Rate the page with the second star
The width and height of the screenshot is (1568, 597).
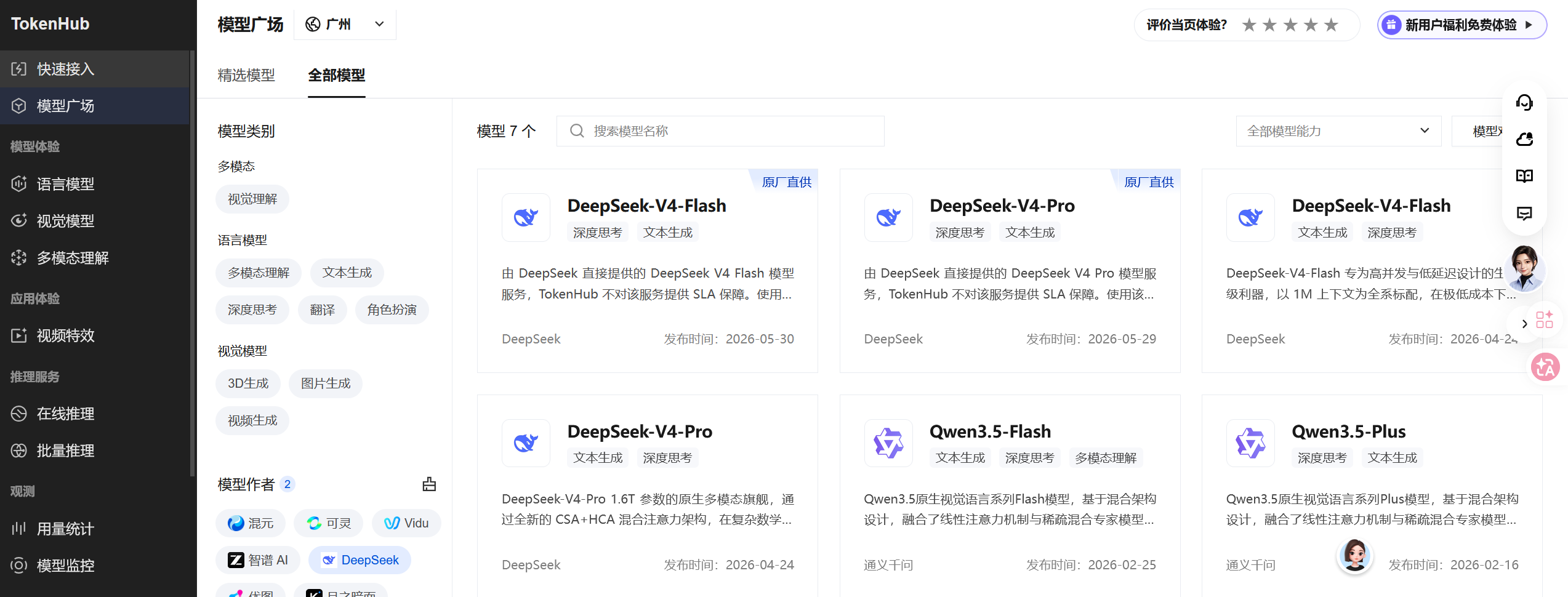[1269, 25]
